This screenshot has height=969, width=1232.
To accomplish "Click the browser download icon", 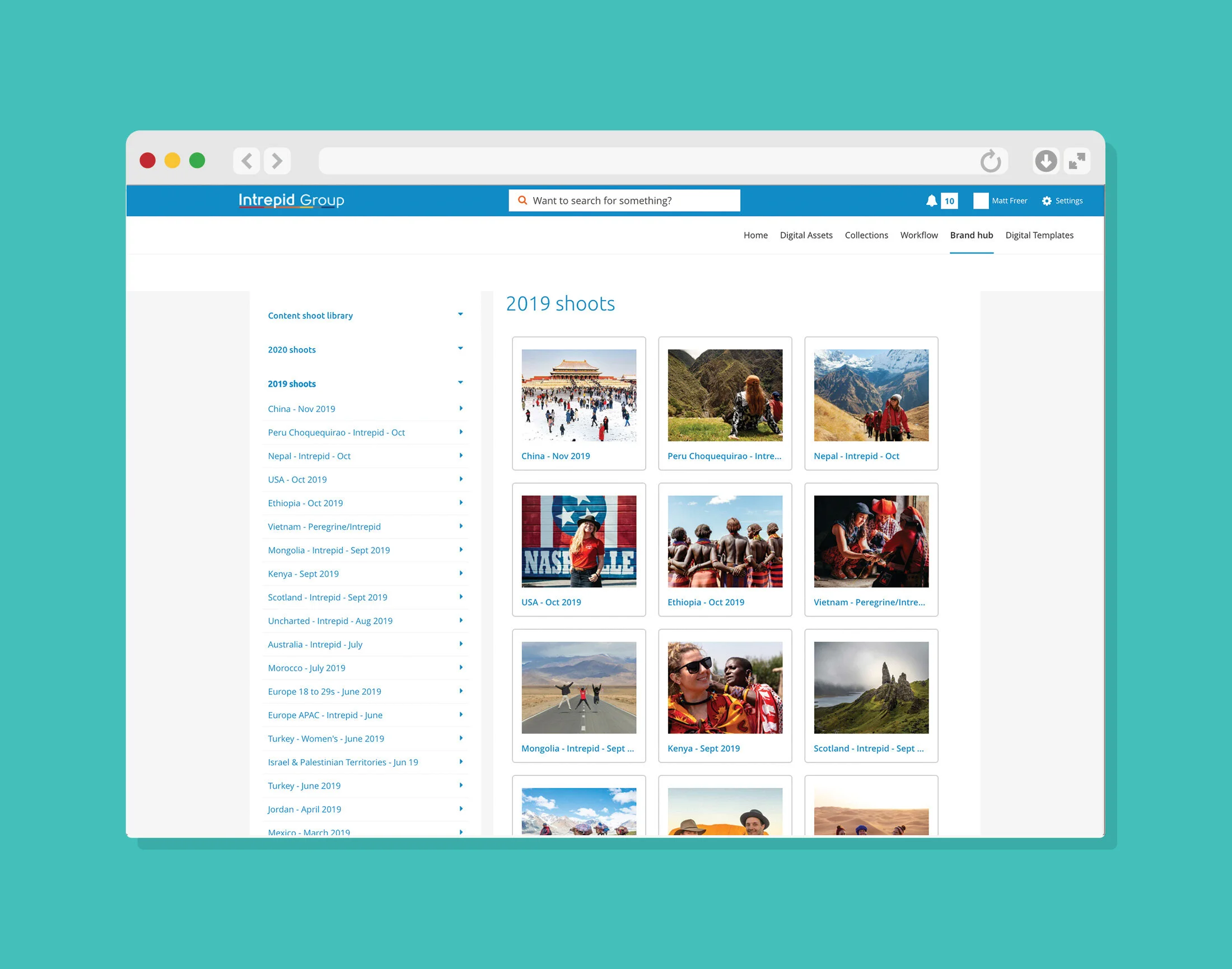I will pyautogui.click(x=1046, y=161).
